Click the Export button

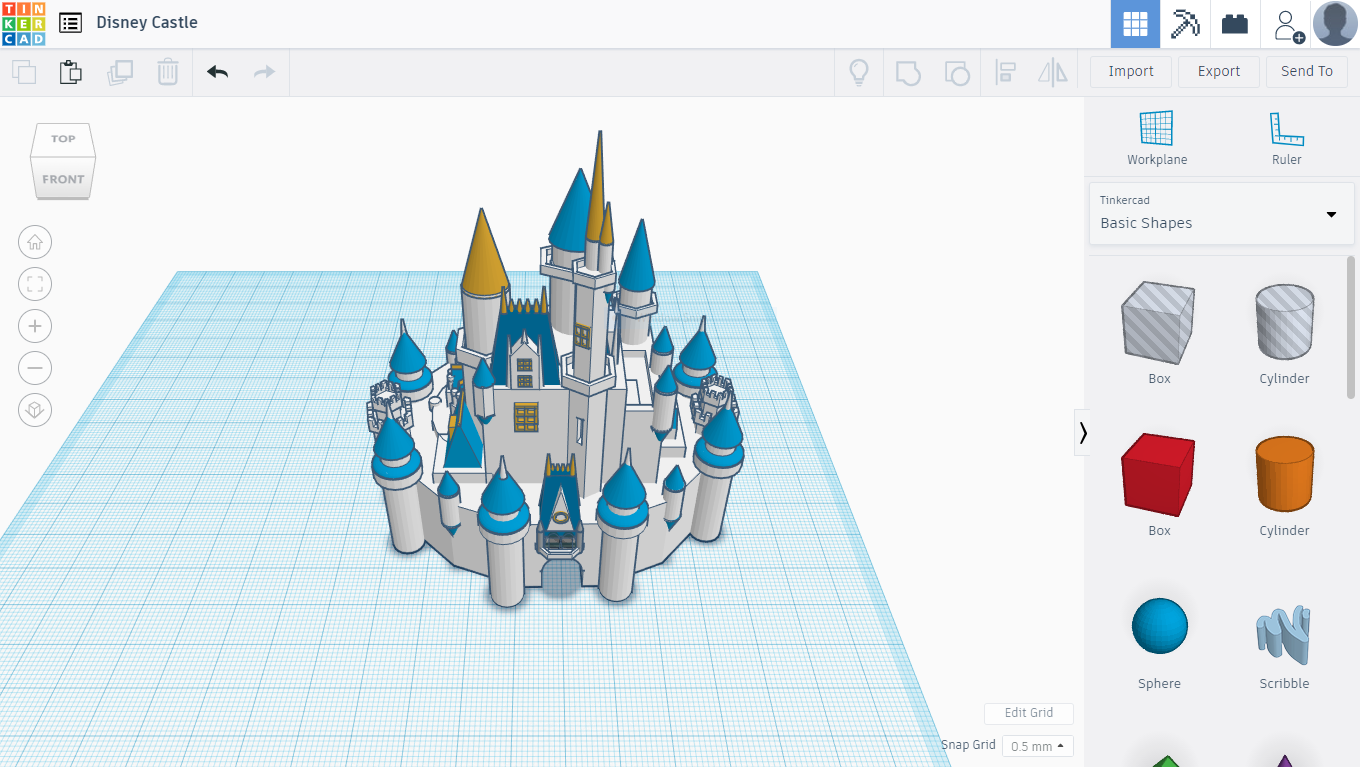[x=1219, y=71]
